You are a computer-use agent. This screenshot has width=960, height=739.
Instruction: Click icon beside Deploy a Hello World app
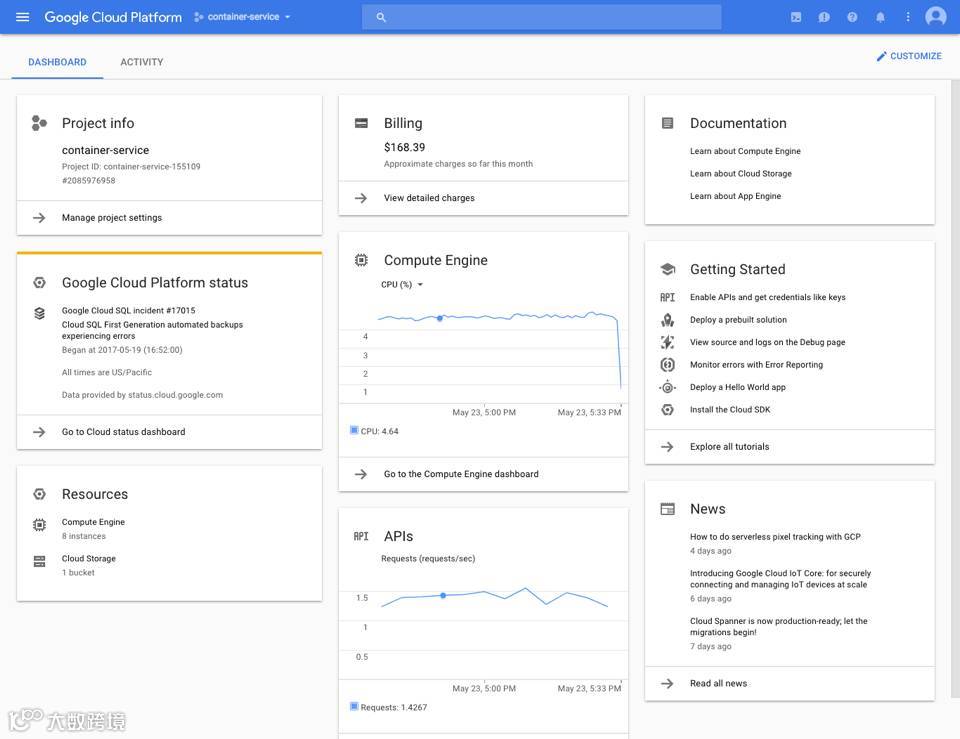[667, 388]
